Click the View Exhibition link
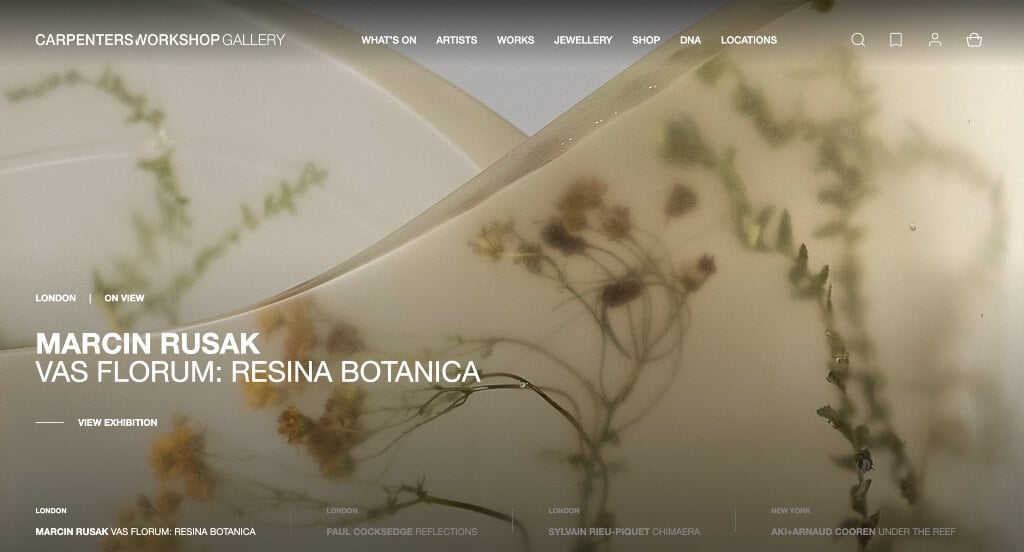1024x552 pixels. tap(118, 423)
